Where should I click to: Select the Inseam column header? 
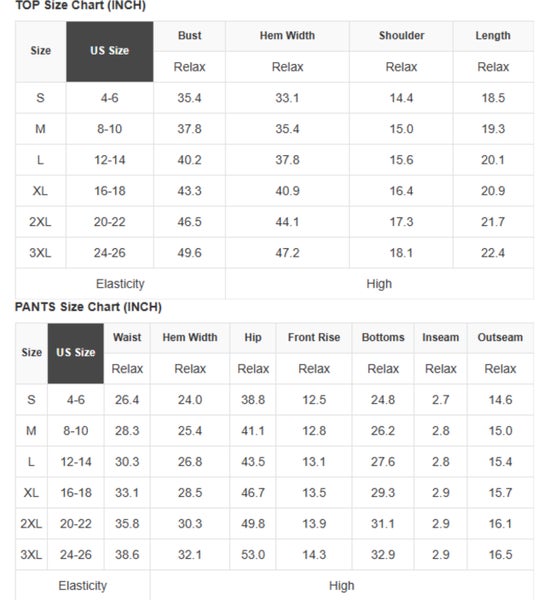click(441, 338)
